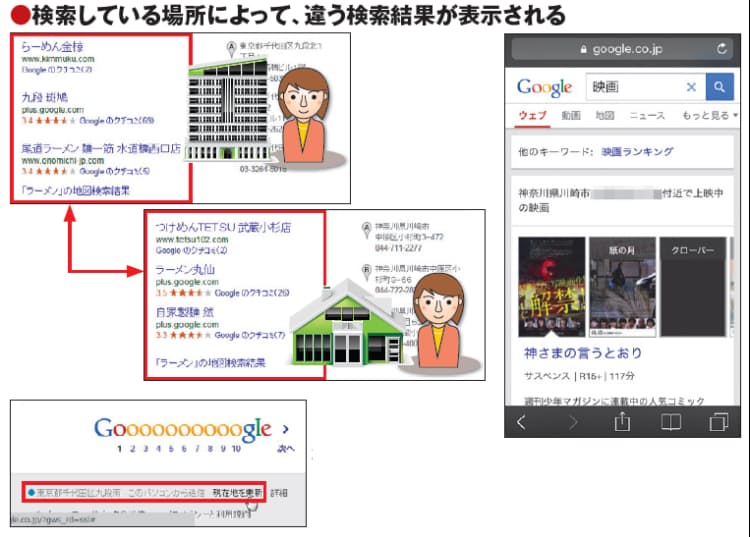Screen dimensions: 750x537
Task: Tap the share icon in the bottom toolbar
Action: (622, 421)
